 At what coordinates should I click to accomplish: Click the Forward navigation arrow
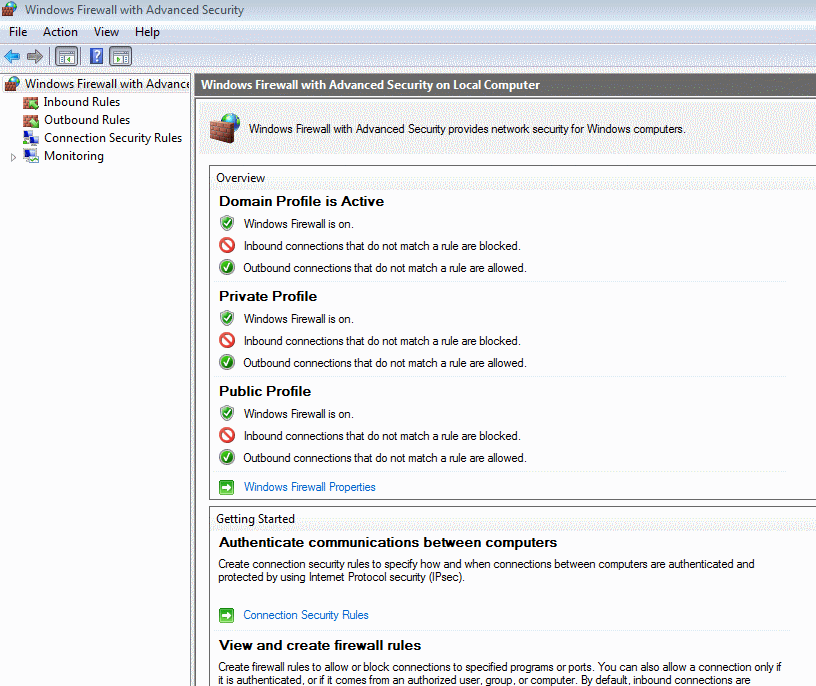pos(36,56)
